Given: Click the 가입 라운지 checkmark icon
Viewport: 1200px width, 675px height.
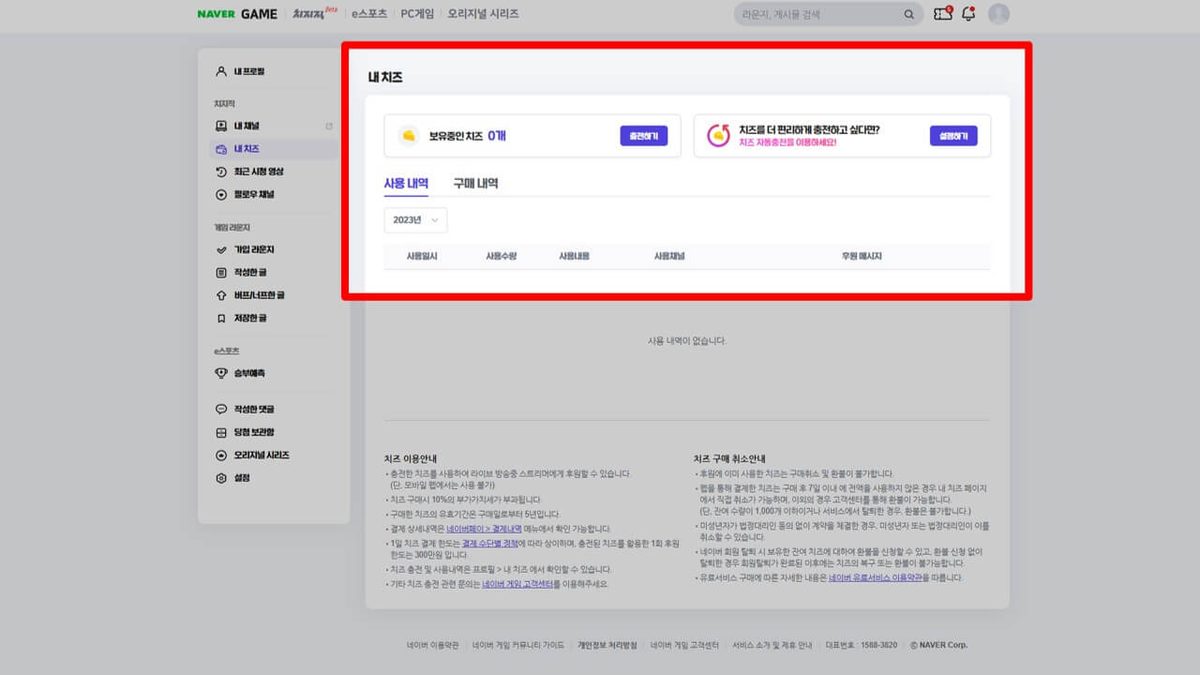Looking at the screenshot, I should [222, 250].
